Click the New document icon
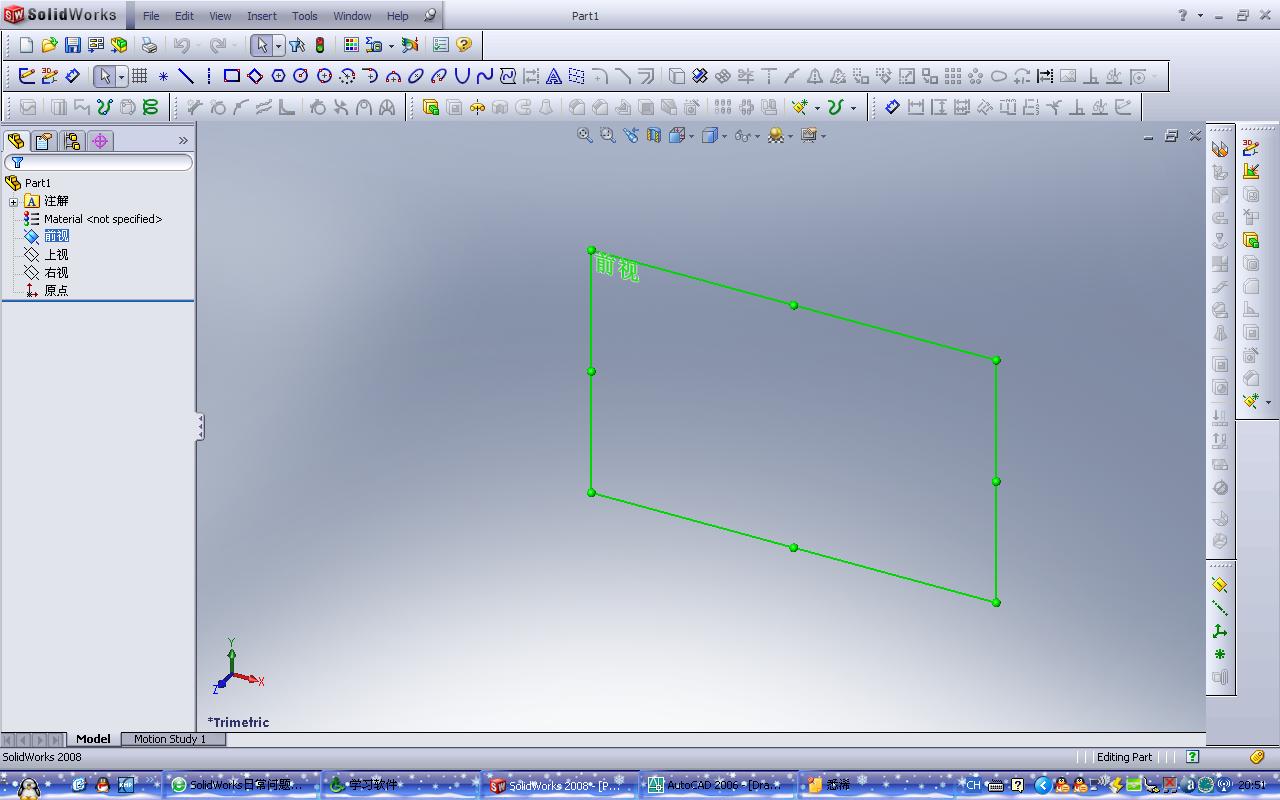Image resolution: width=1280 pixels, height=800 pixels. (x=27, y=45)
